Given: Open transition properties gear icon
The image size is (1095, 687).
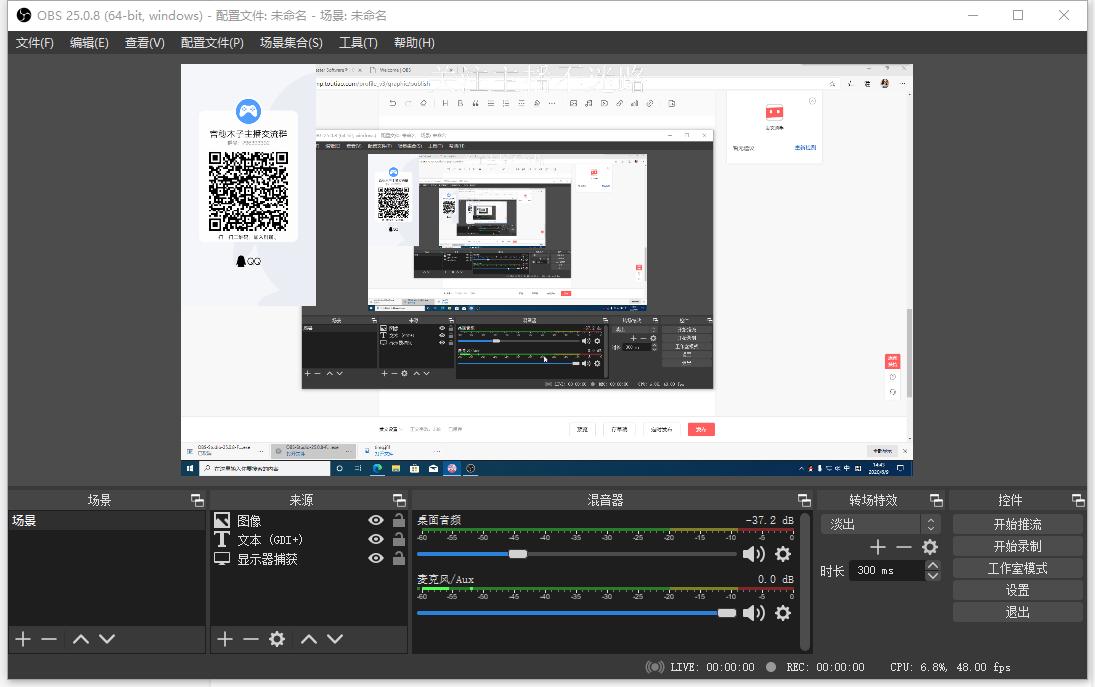Looking at the screenshot, I should click(930, 547).
